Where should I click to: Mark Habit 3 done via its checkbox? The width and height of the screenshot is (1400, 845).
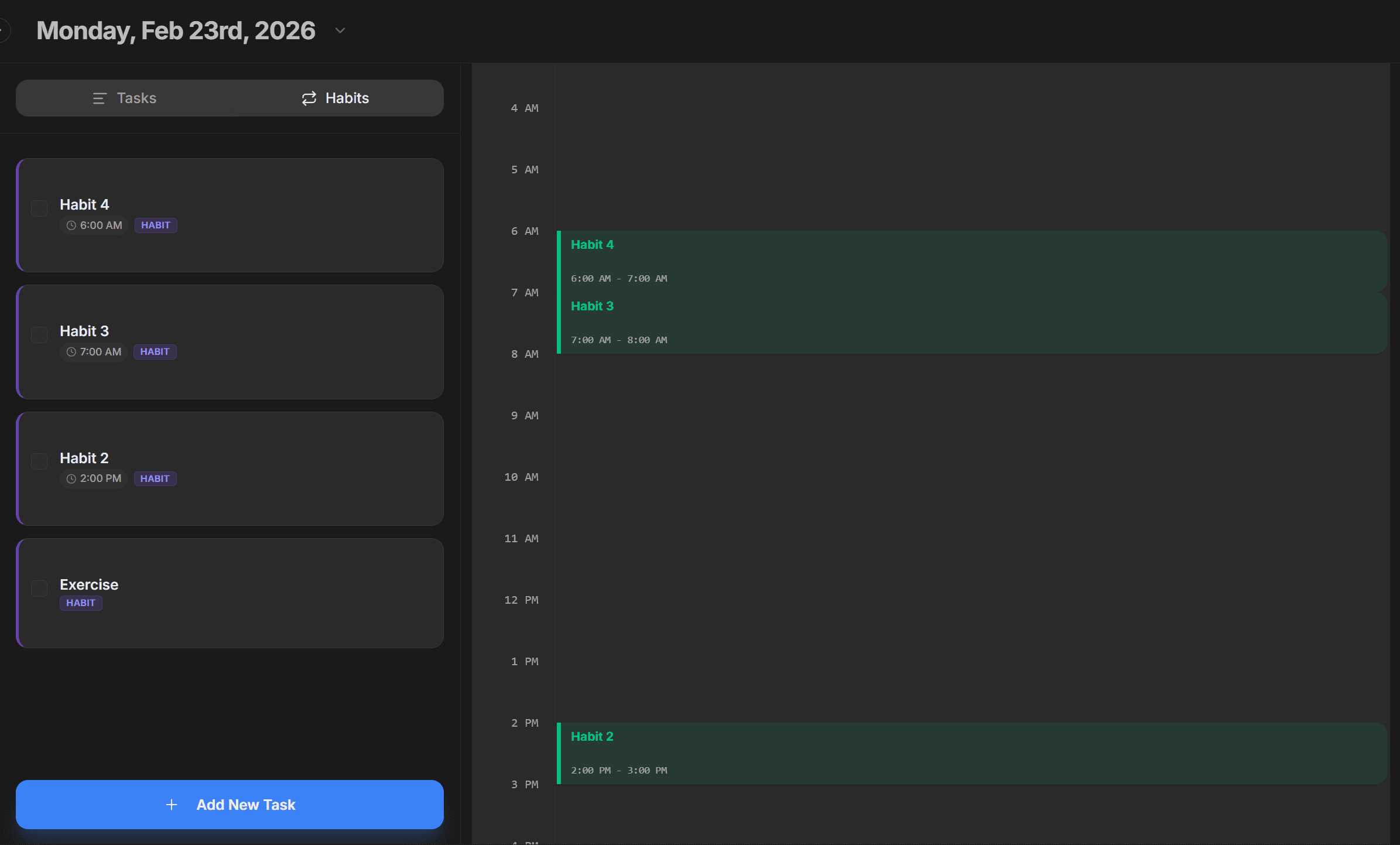[x=39, y=334]
